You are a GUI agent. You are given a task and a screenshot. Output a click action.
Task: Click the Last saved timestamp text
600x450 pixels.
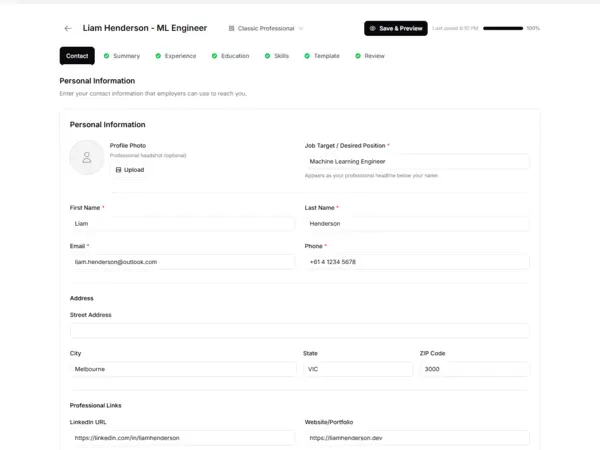(455, 28)
